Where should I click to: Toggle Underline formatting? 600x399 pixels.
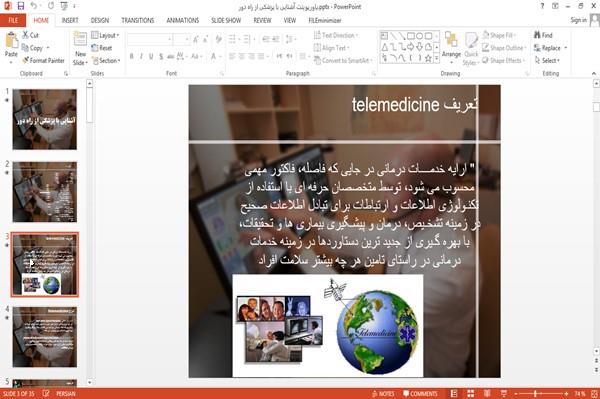point(151,57)
